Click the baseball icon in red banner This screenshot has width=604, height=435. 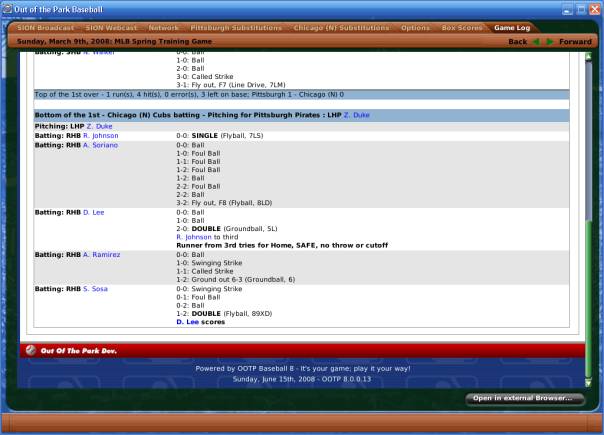coord(31,350)
